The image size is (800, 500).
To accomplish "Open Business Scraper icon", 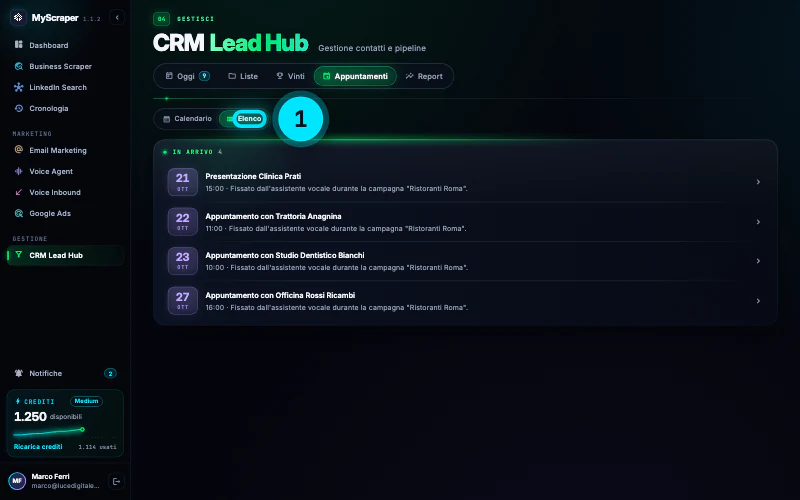I will pyautogui.click(x=19, y=66).
